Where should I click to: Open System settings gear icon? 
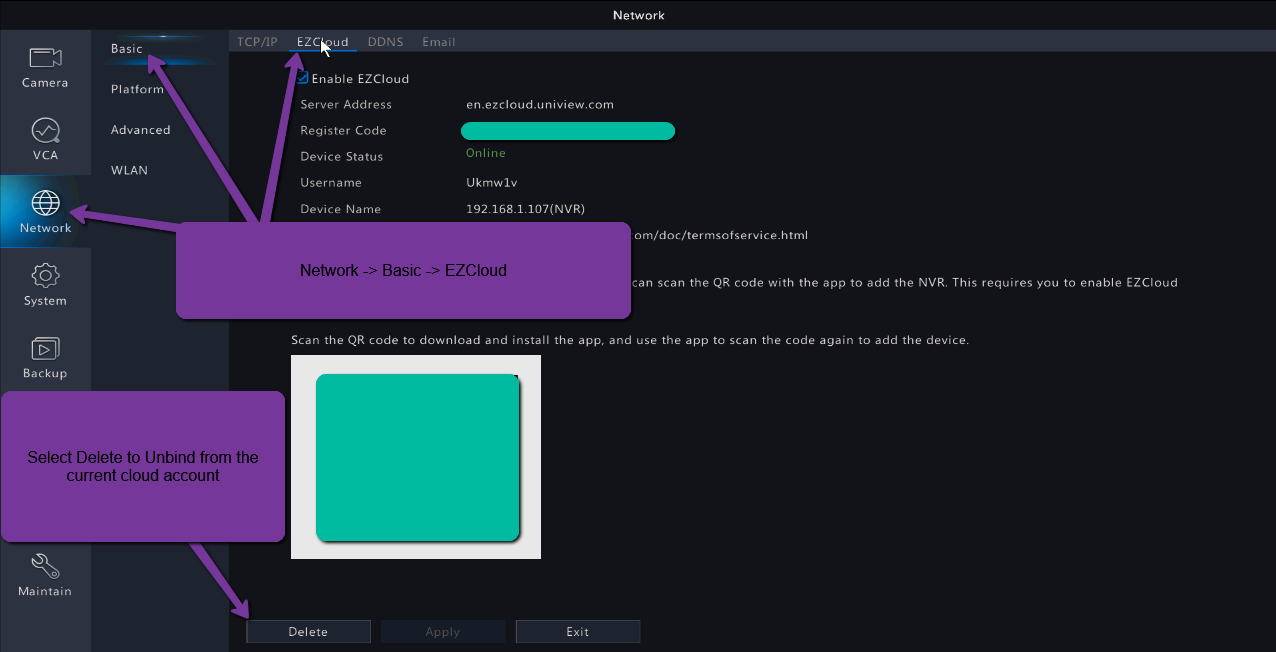[x=45, y=277]
